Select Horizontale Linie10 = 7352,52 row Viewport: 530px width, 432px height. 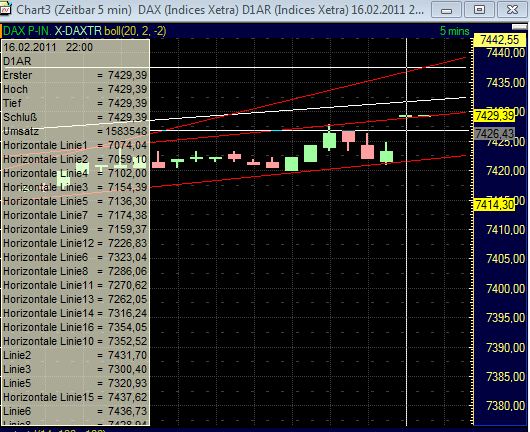coord(75,342)
